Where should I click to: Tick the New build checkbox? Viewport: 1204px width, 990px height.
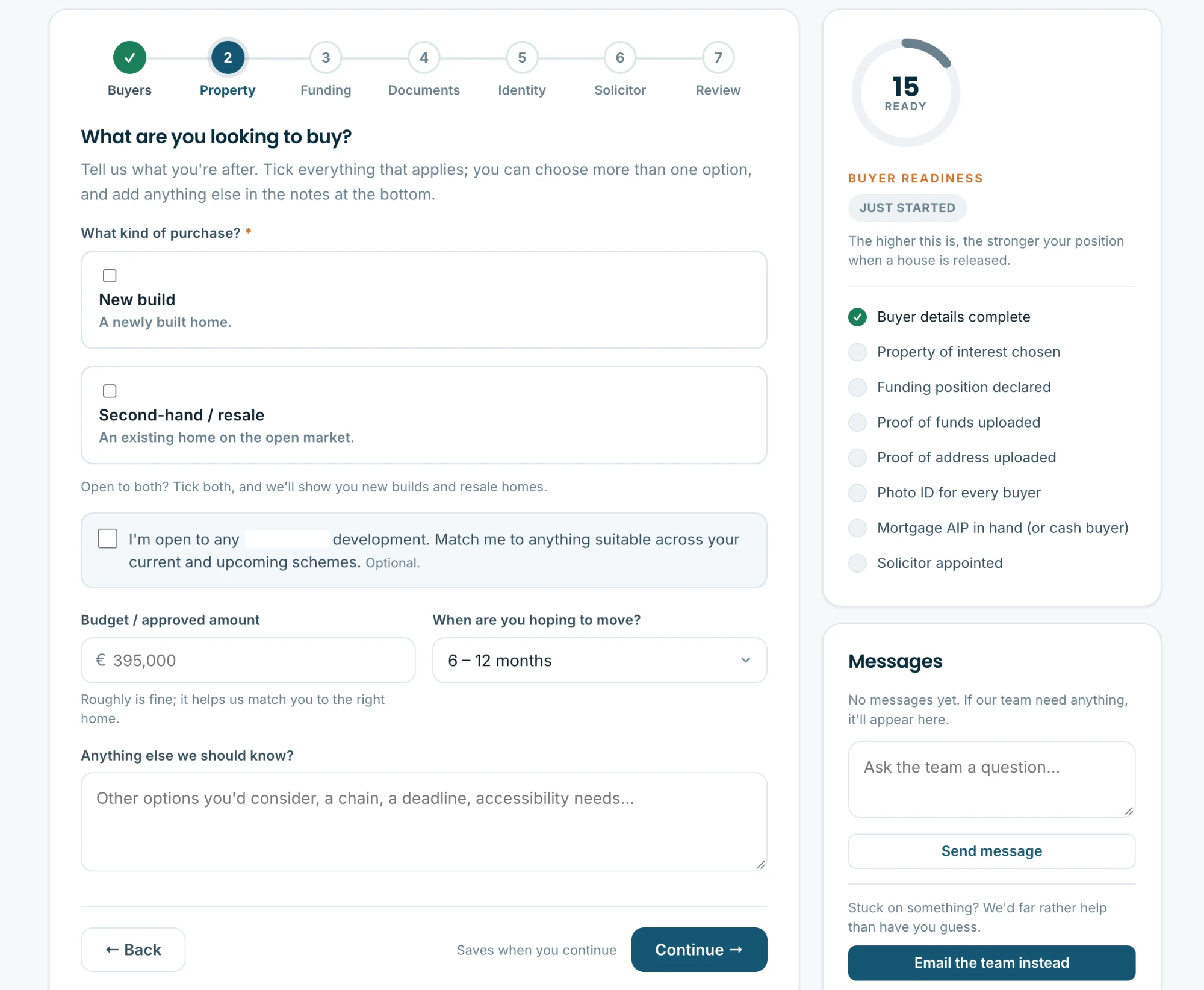[x=110, y=276]
